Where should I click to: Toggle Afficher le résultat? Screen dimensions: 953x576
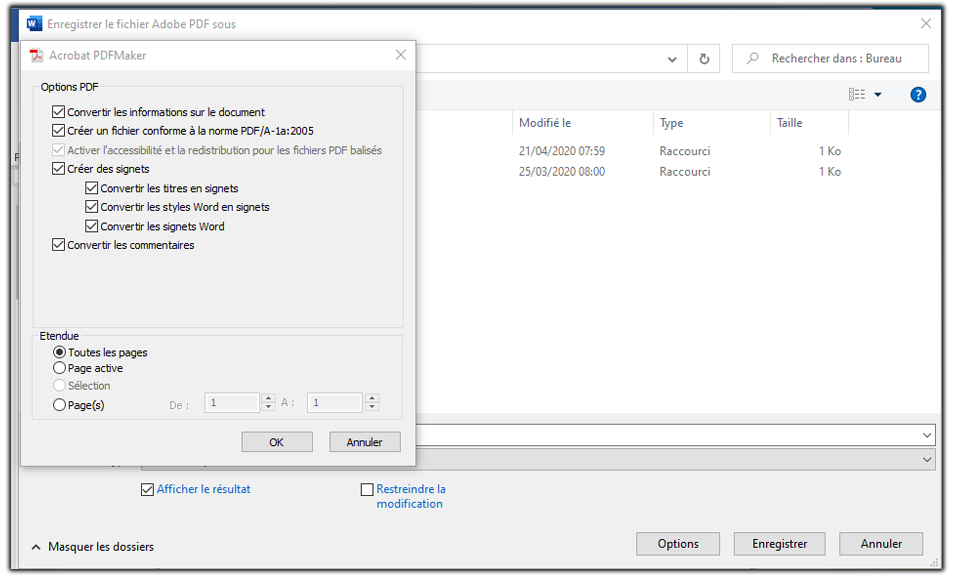point(148,489)
